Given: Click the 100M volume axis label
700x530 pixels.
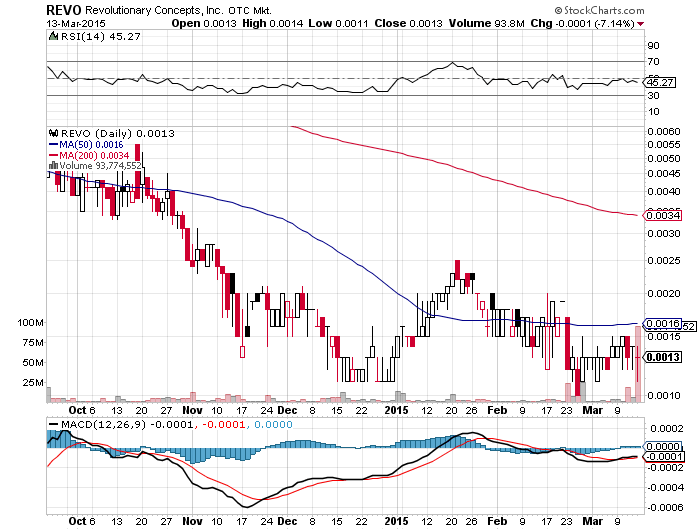Looking at the screenshot, I should (x=31, y=322).
